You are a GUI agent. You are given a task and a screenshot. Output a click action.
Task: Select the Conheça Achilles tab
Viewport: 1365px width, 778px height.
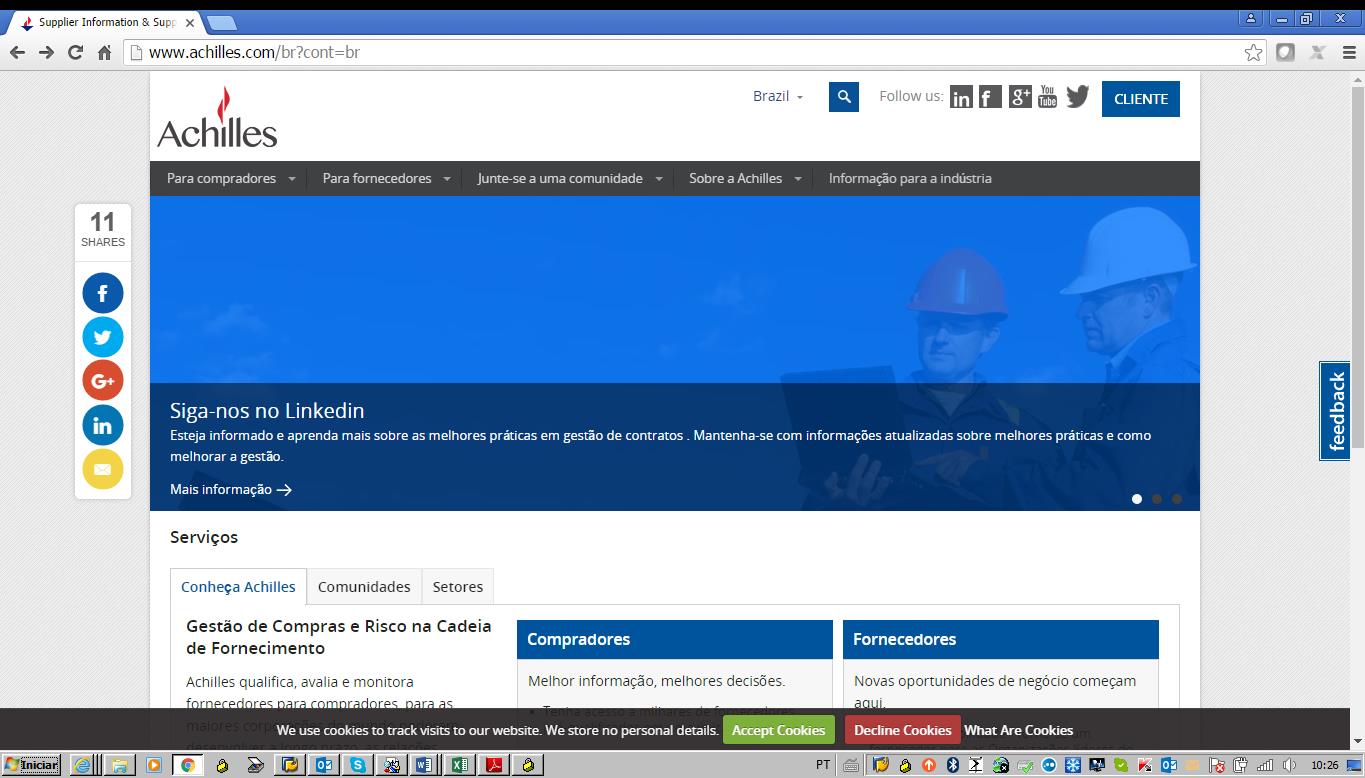pyautogui.click(x=238, y=587)
